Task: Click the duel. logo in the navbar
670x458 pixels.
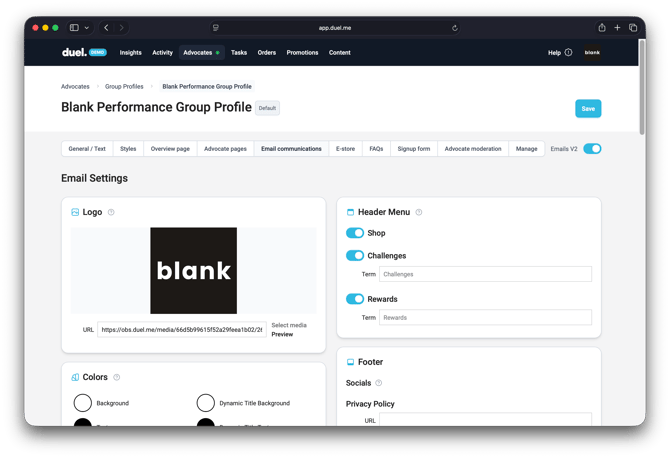Action: (74, 52)
